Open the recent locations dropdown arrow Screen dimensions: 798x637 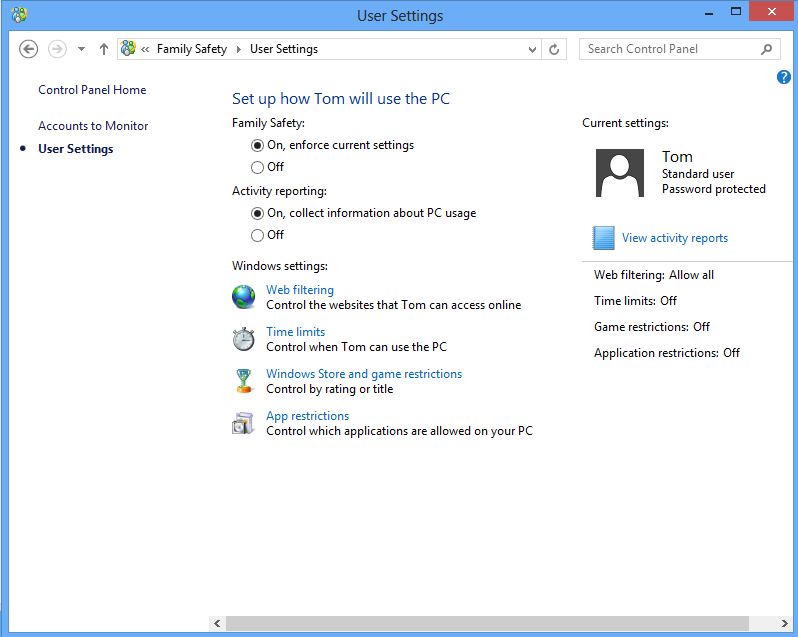pos(81,49)
